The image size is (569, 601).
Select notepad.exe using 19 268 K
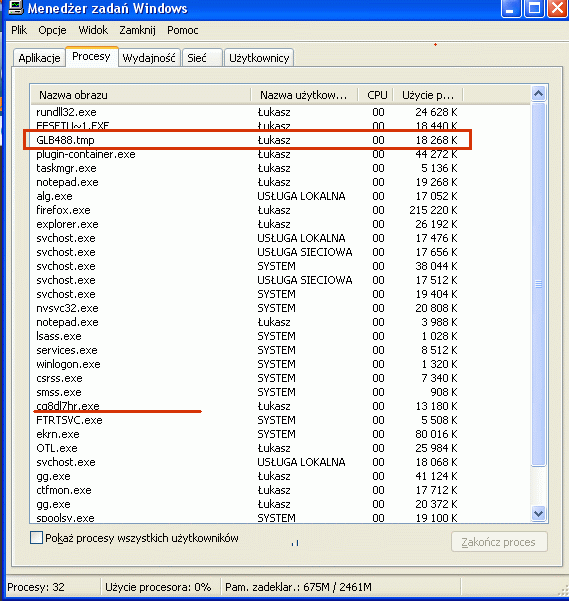pyautogui.click(x=246, y=182)
